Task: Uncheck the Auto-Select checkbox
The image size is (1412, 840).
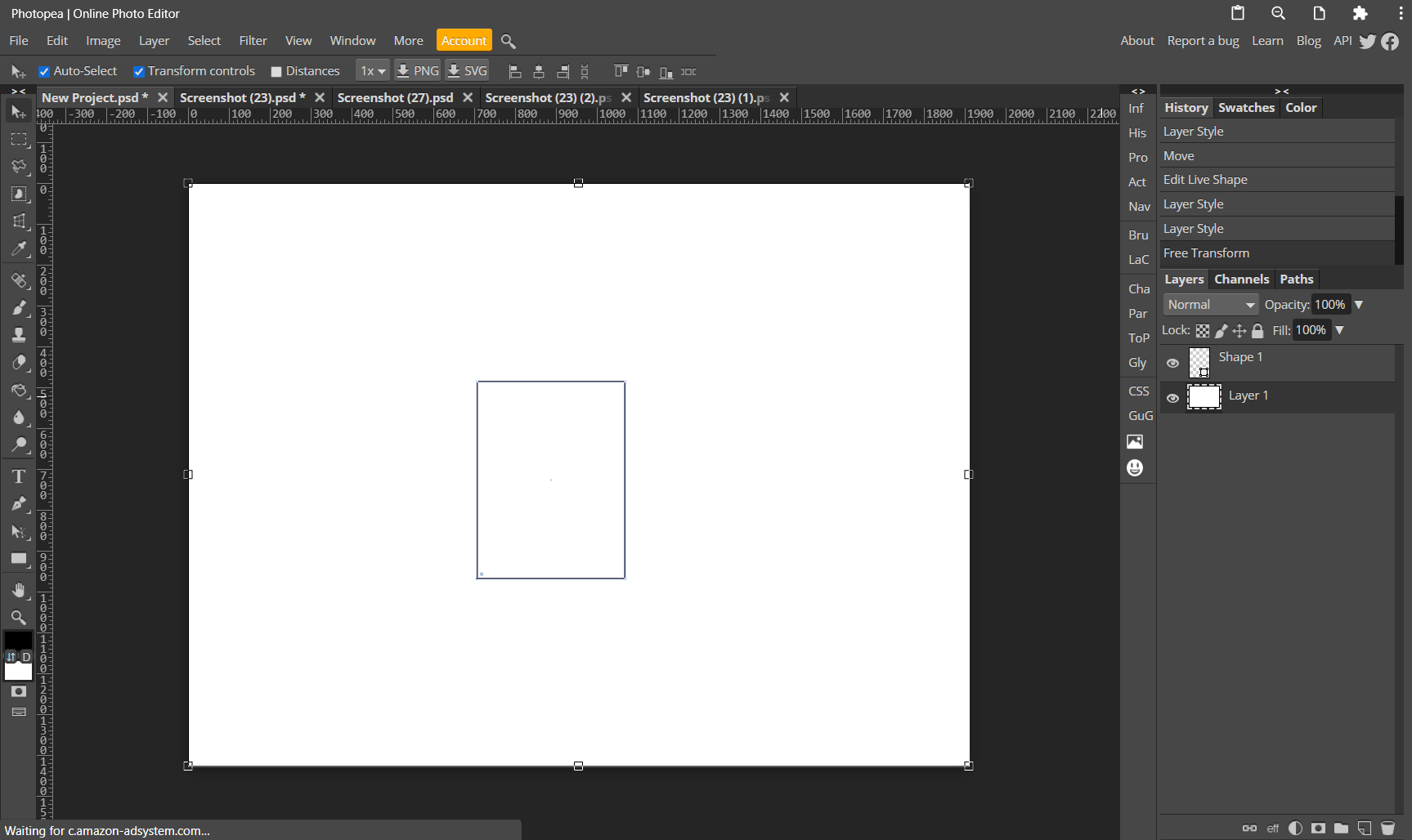Action: [x=44, y=71]
